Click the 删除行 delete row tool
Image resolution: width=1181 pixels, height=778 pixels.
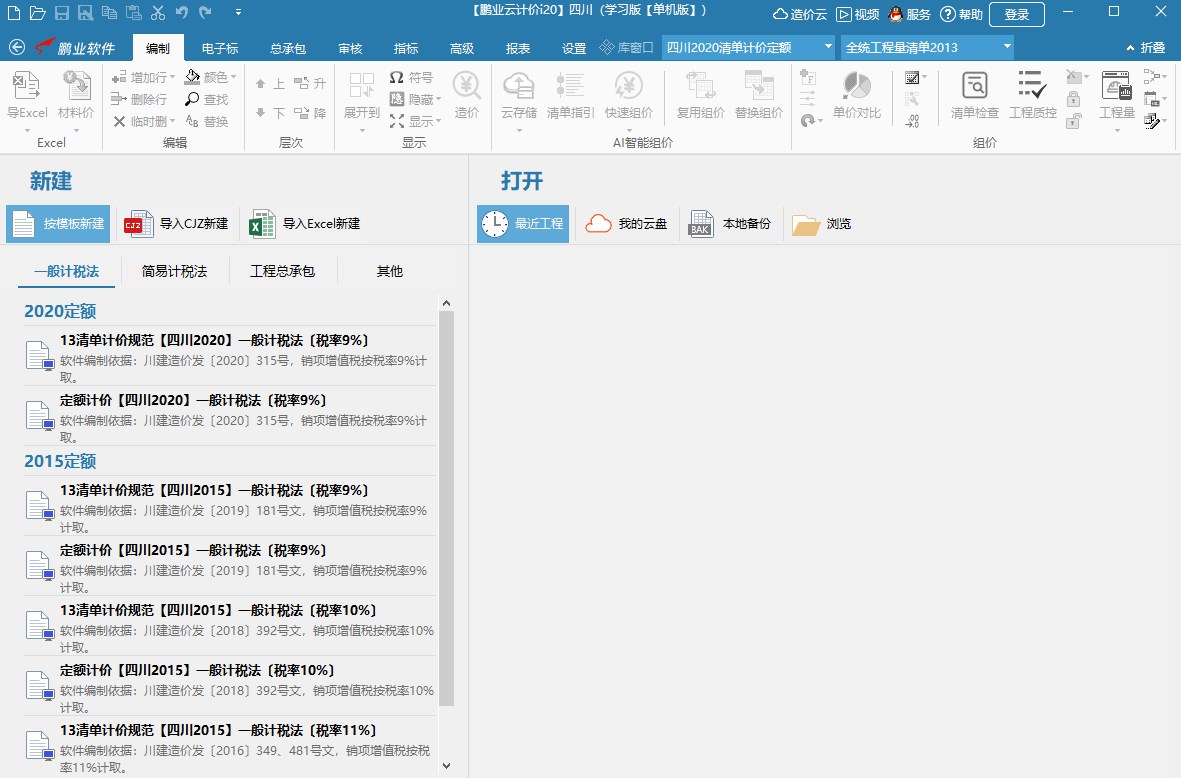(139, 99)
